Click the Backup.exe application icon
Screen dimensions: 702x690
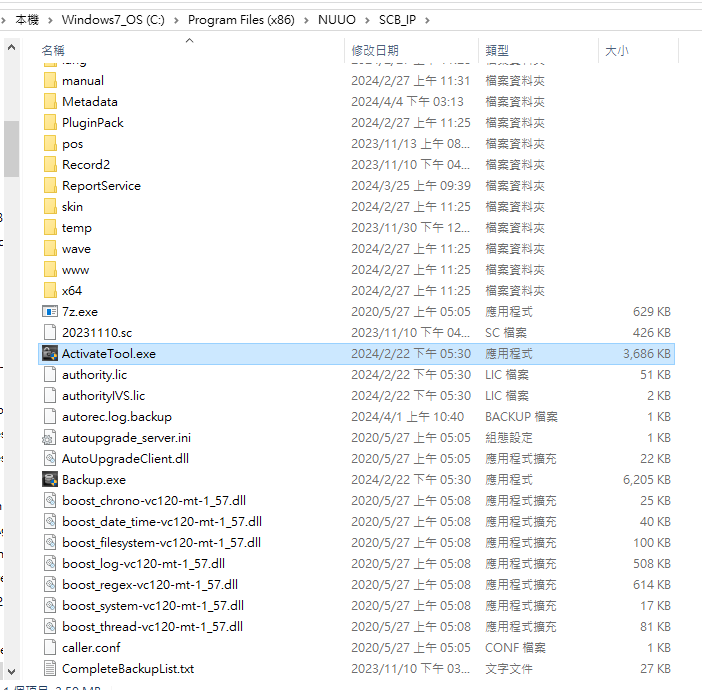click(x=50, y=480)
